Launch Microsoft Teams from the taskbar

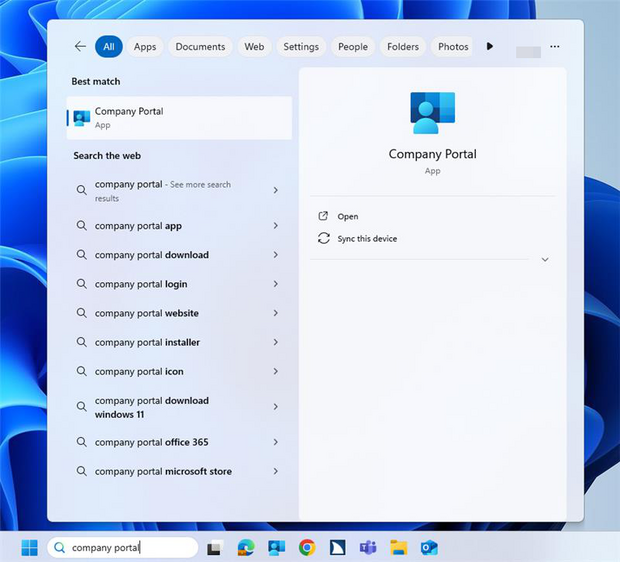368,548
